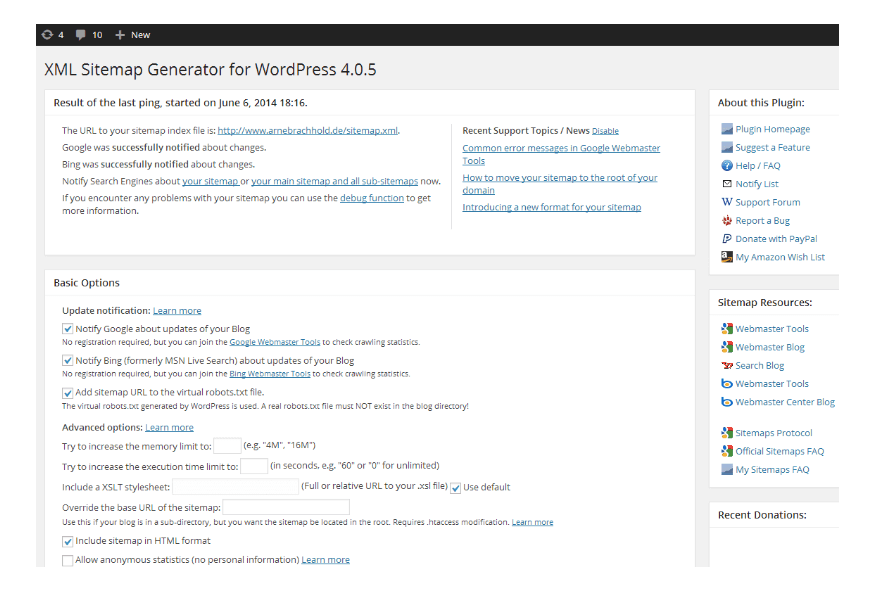This screenshot has height=591, width=896.
Task: Click the updates icon in admin bar
Action: (x=46, y=35)
